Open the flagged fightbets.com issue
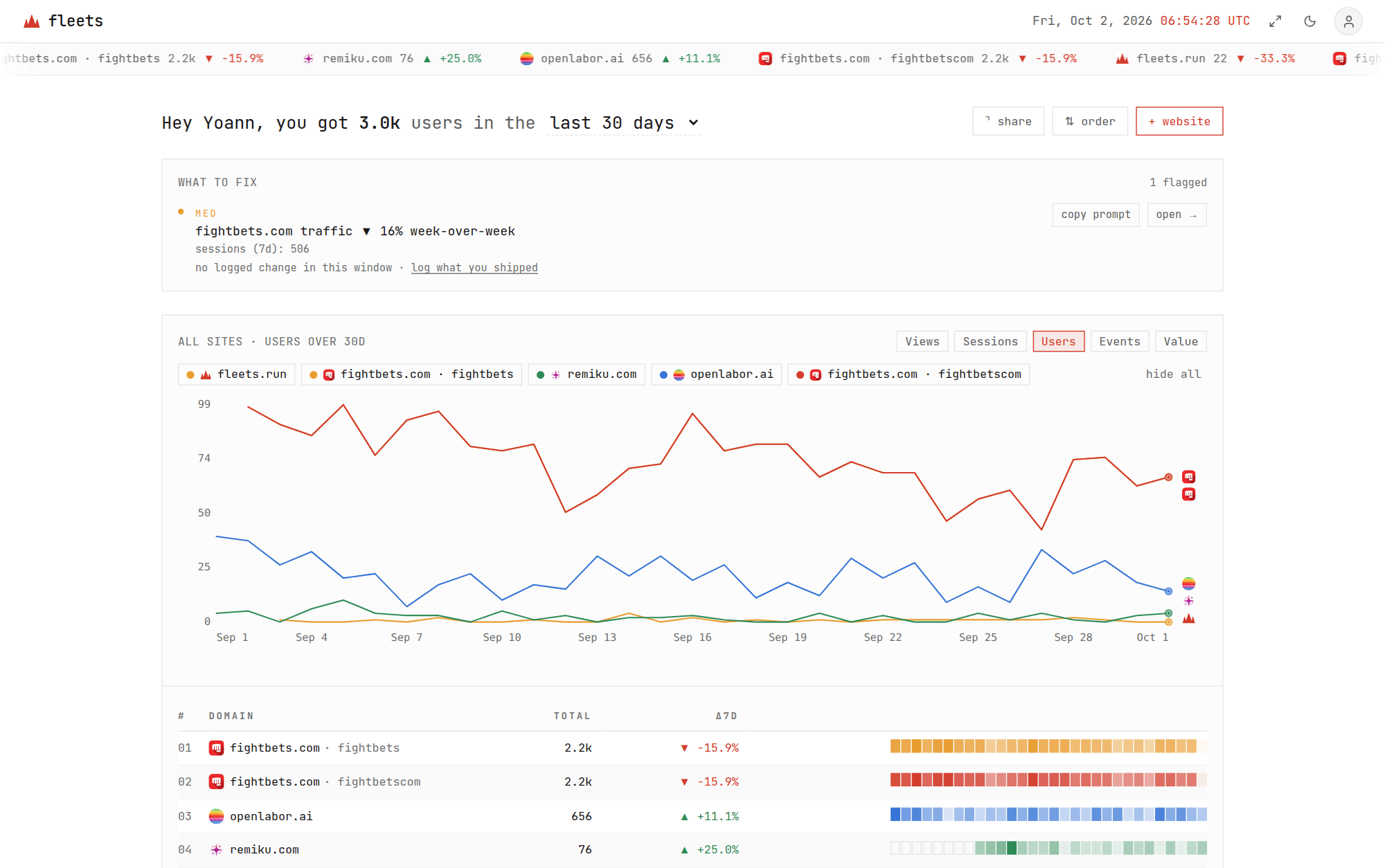This screenshot has width=1385, height=868. pos(1177,215)
